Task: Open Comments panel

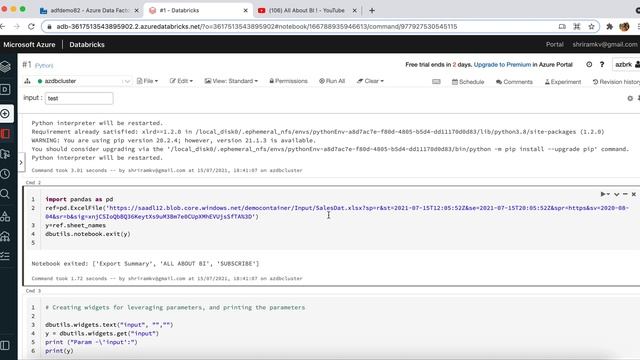Action: click(514, 82)
